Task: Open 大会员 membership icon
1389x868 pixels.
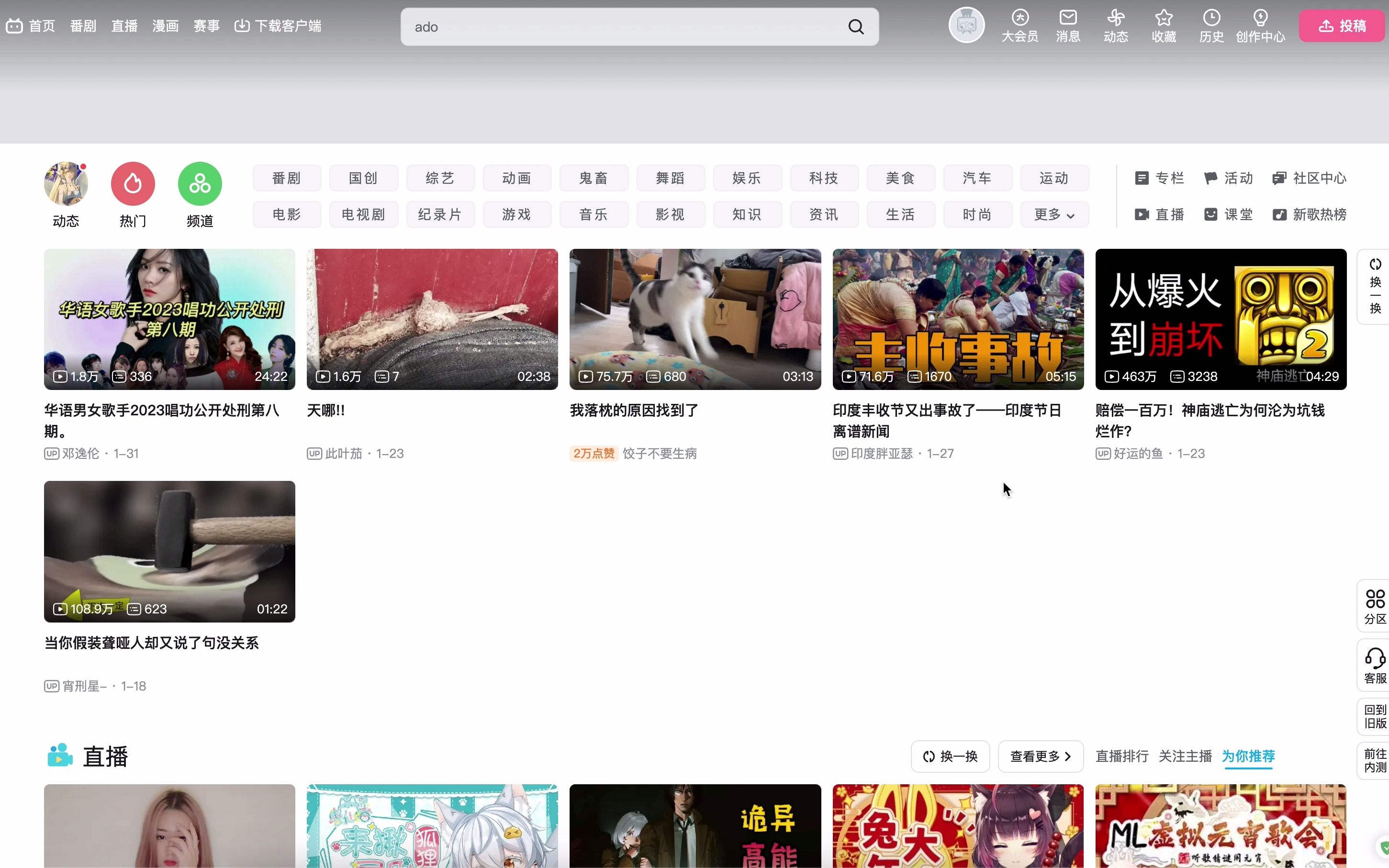Action: tap(1020, 26)
